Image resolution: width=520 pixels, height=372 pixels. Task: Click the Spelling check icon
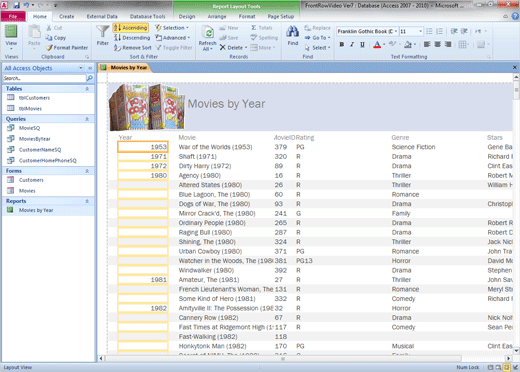(254, 38)
